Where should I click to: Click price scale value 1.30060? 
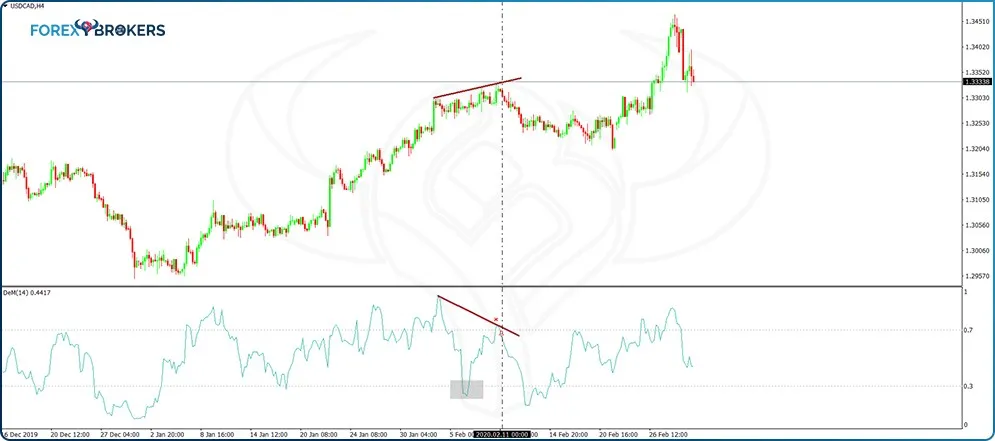[977, 251]
